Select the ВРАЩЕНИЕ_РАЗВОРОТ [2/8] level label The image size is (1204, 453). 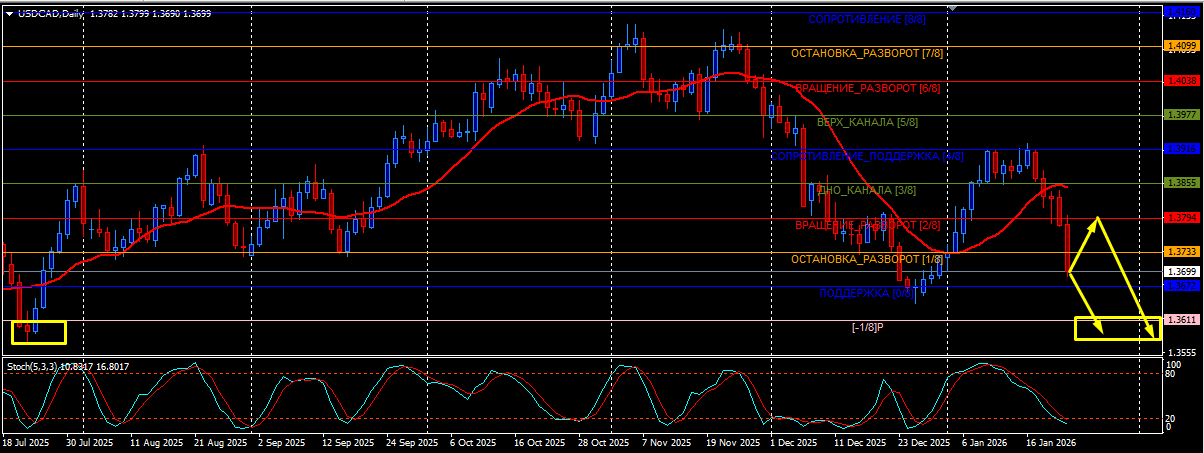pos(867,225)
